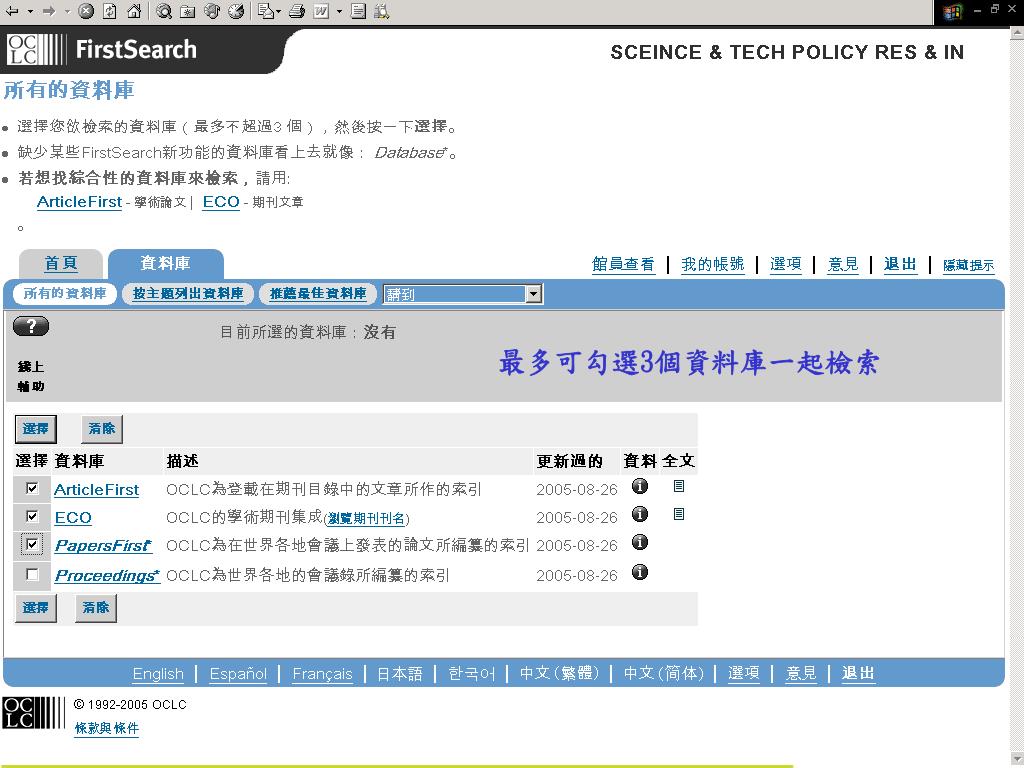Image resolution: width=1024 pixels, height=768 pixels.
Task: Click the Mail toolbar icon
Action: [264, 11]
